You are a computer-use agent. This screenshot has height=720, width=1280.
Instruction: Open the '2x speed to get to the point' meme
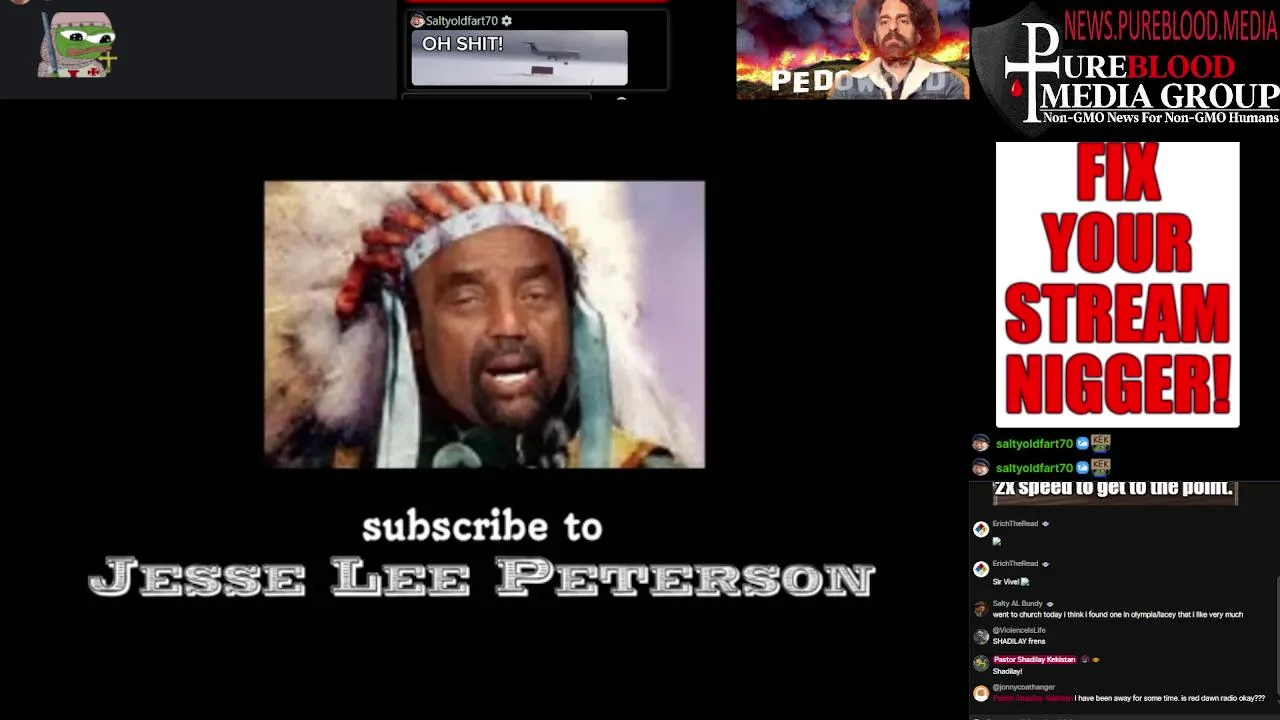coord(1115,491)
